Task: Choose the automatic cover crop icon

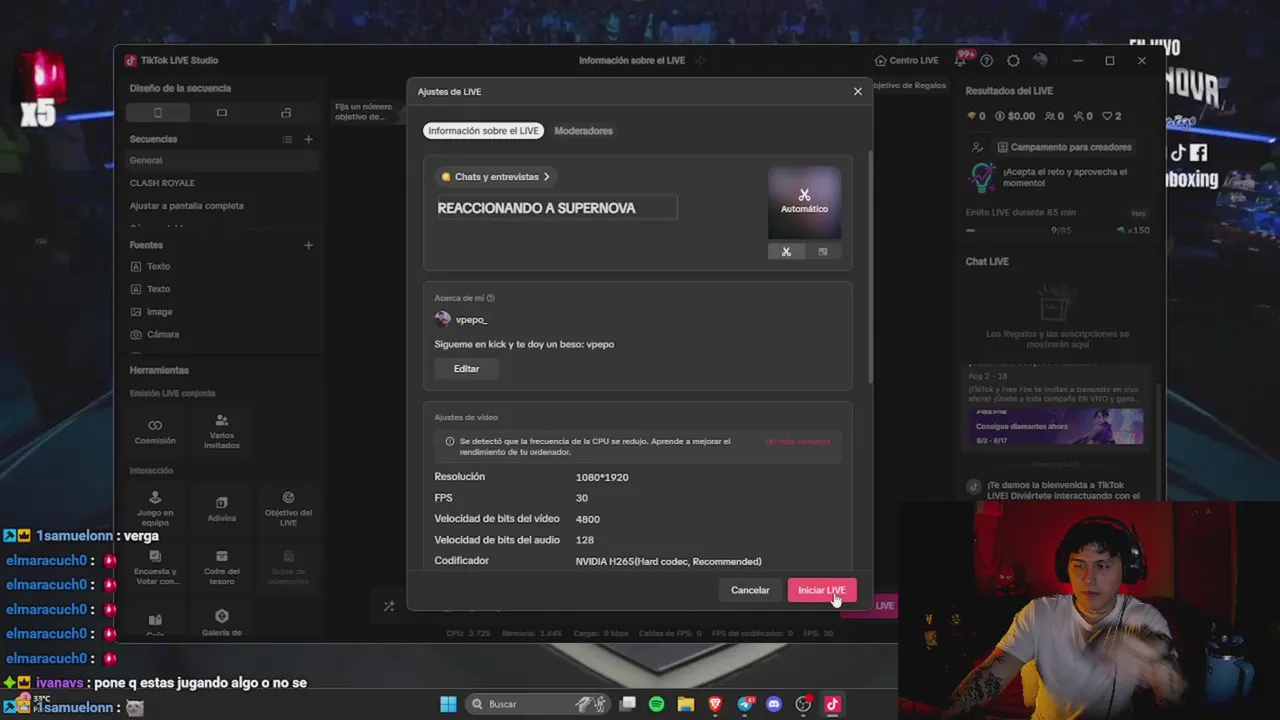Action: pos(786,252)
